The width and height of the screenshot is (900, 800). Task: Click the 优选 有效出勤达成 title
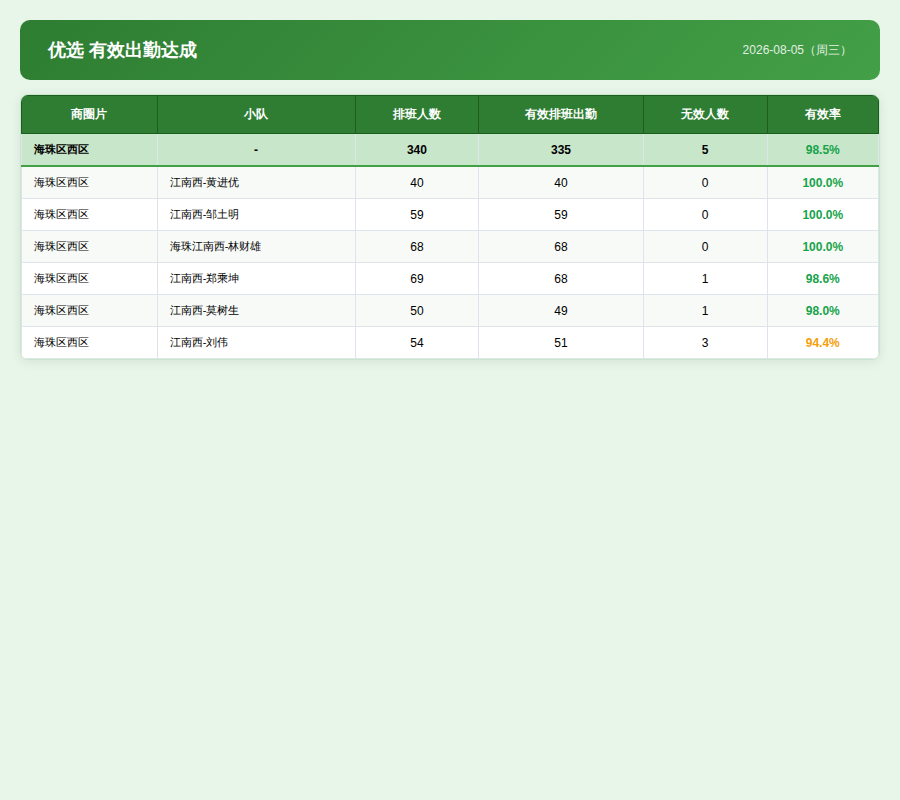click(x=122, y=50)
